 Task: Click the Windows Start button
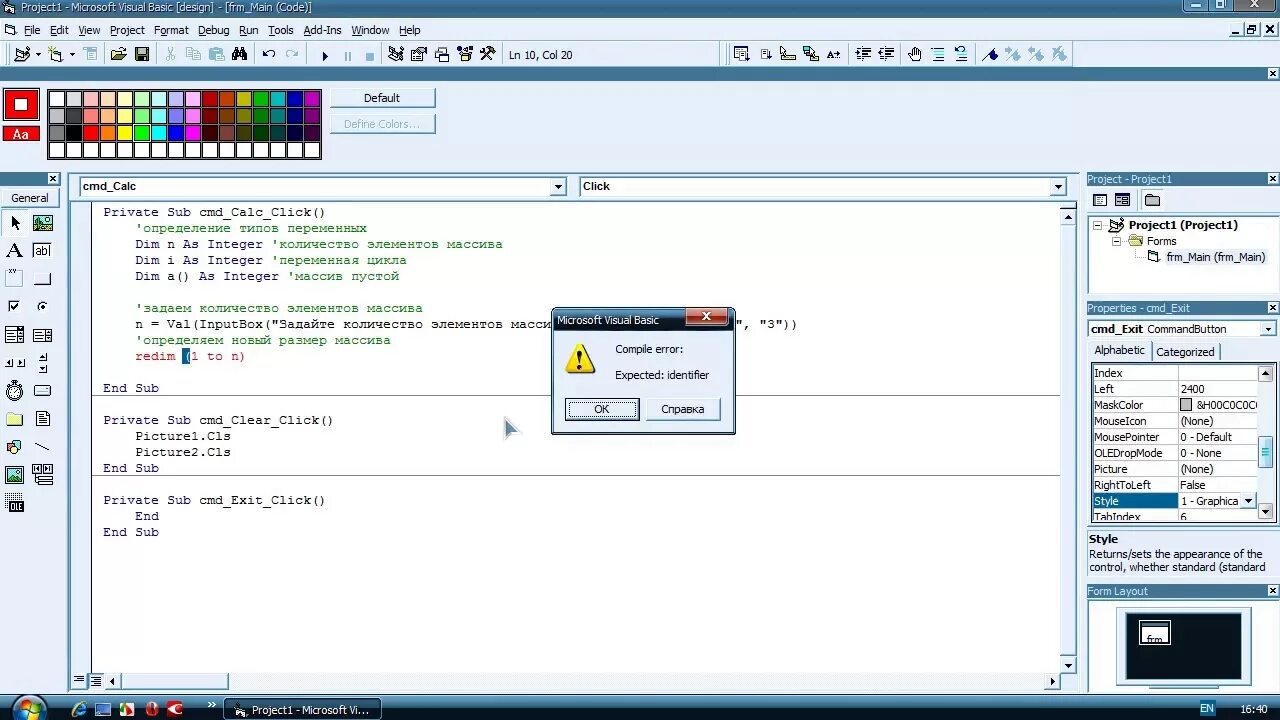pyautogui.click(x=28, y=708)
